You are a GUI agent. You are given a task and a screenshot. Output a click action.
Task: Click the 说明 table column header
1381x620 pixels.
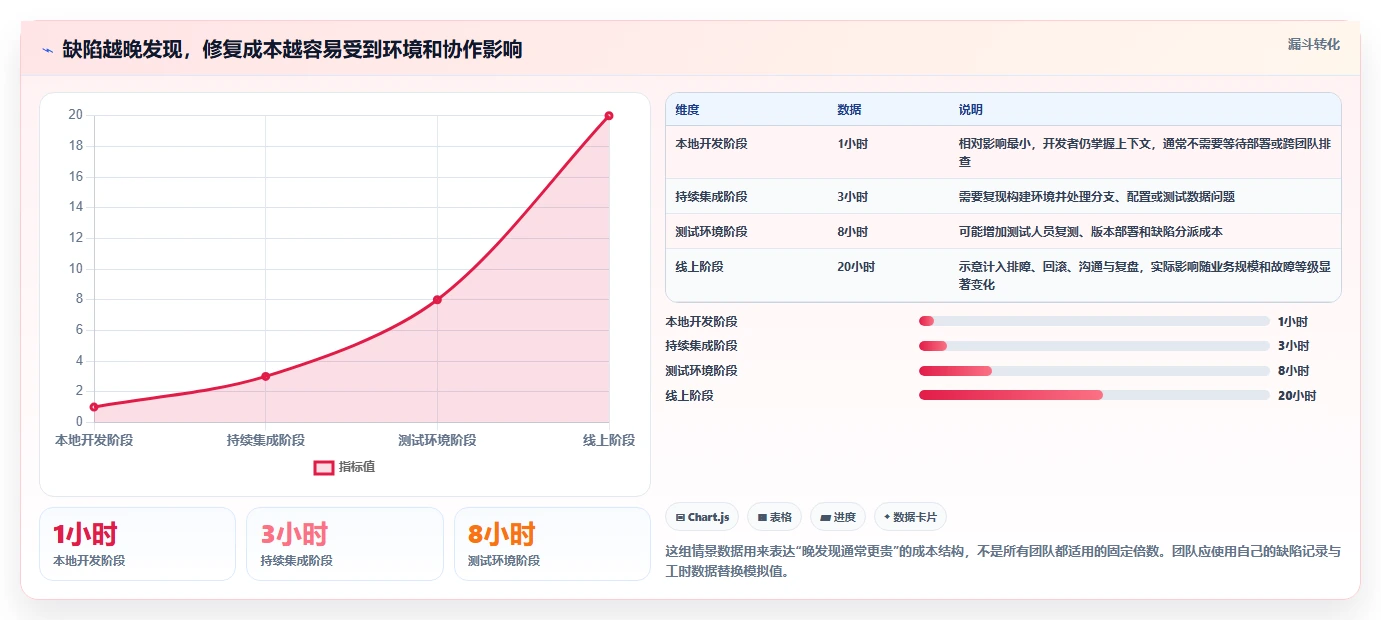[x=971, y=110]
